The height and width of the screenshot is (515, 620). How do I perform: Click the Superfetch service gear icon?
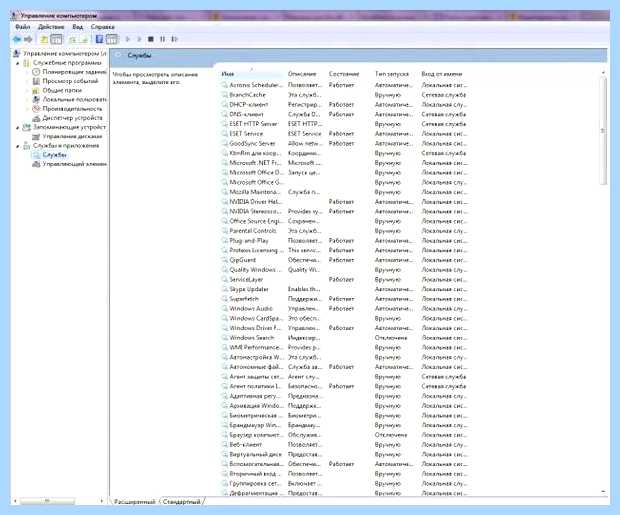[224, 299]
